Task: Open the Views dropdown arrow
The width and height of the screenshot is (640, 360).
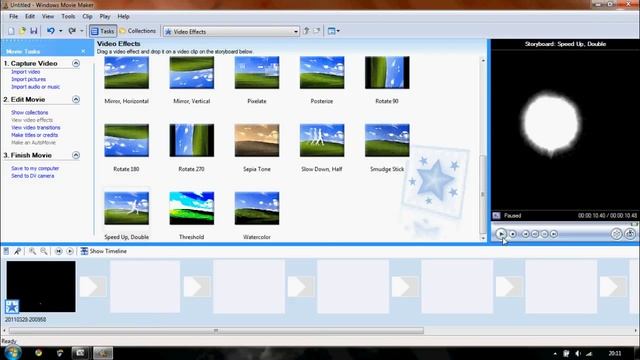Action: [x=338, y=31]
